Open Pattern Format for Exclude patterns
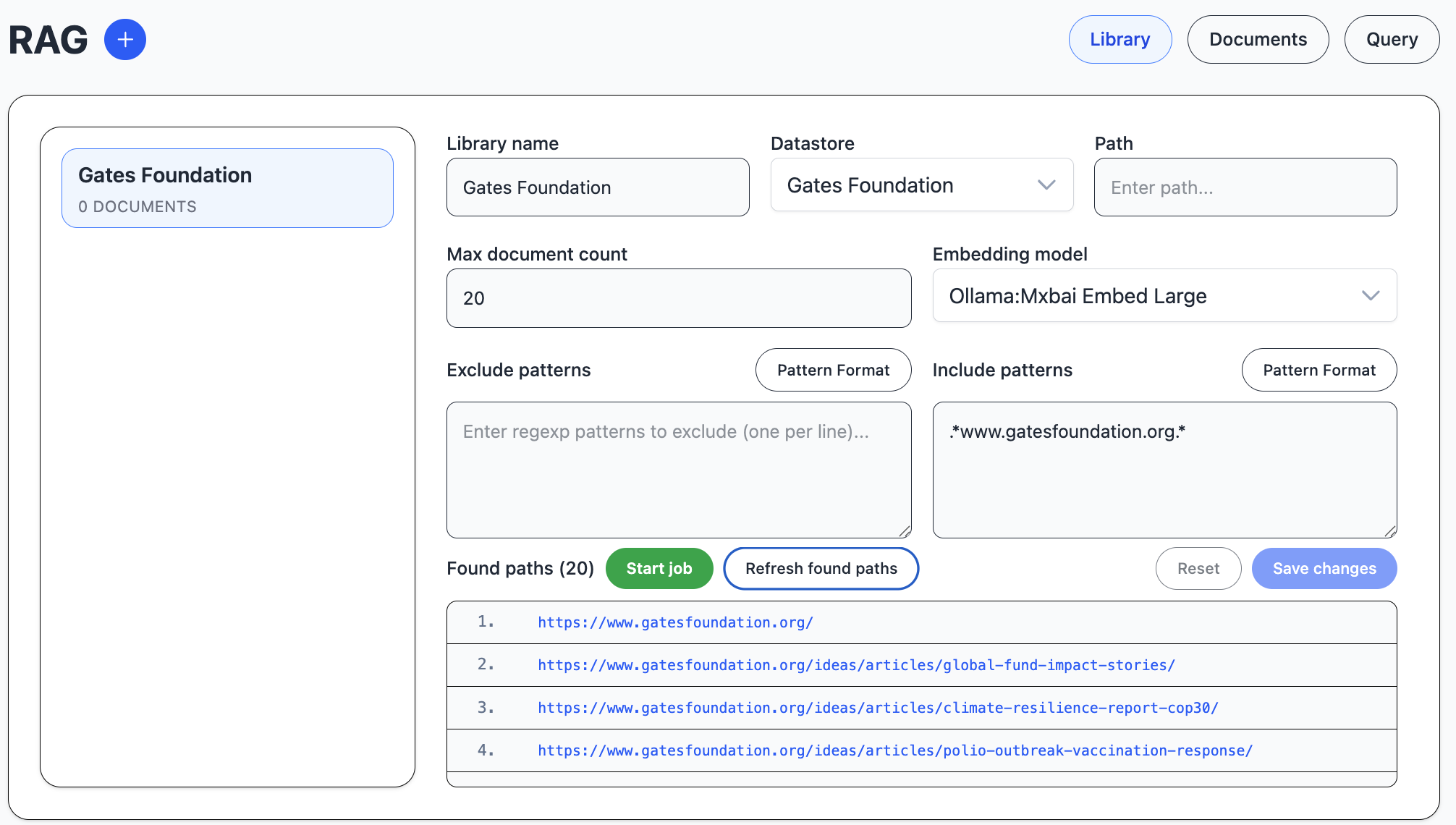This screenshot has width=1456, height=825. pyautogui.click(x=833, y=370)
